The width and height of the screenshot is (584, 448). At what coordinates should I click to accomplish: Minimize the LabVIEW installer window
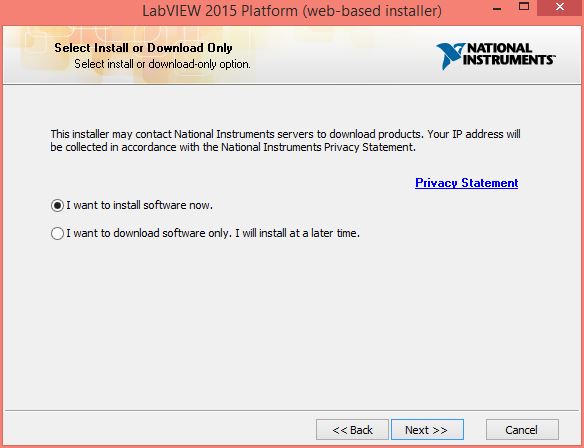click(497, 8)
